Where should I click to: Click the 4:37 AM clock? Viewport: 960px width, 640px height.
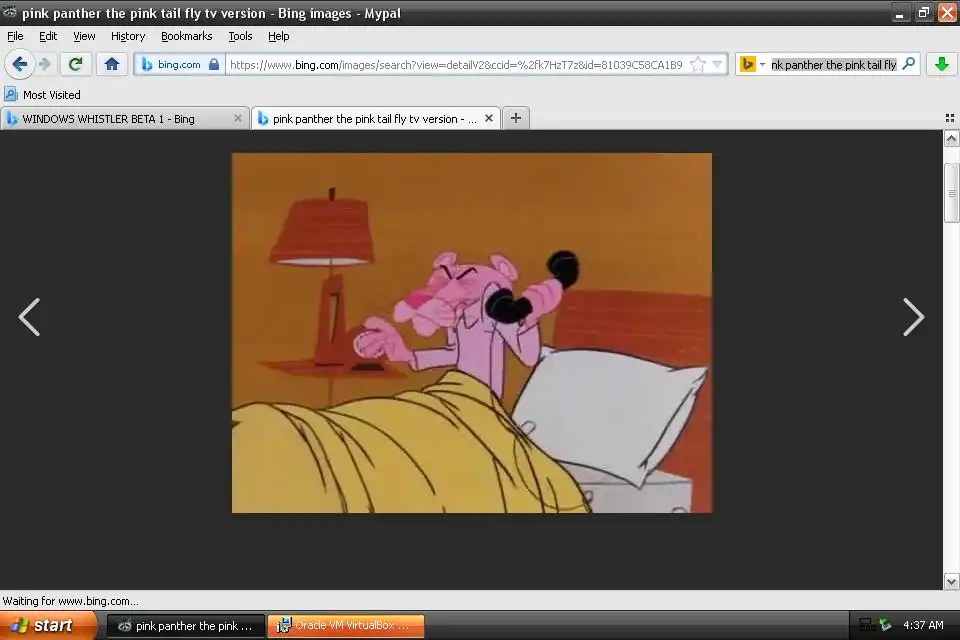pyautogui.click(x=923, y=625)
